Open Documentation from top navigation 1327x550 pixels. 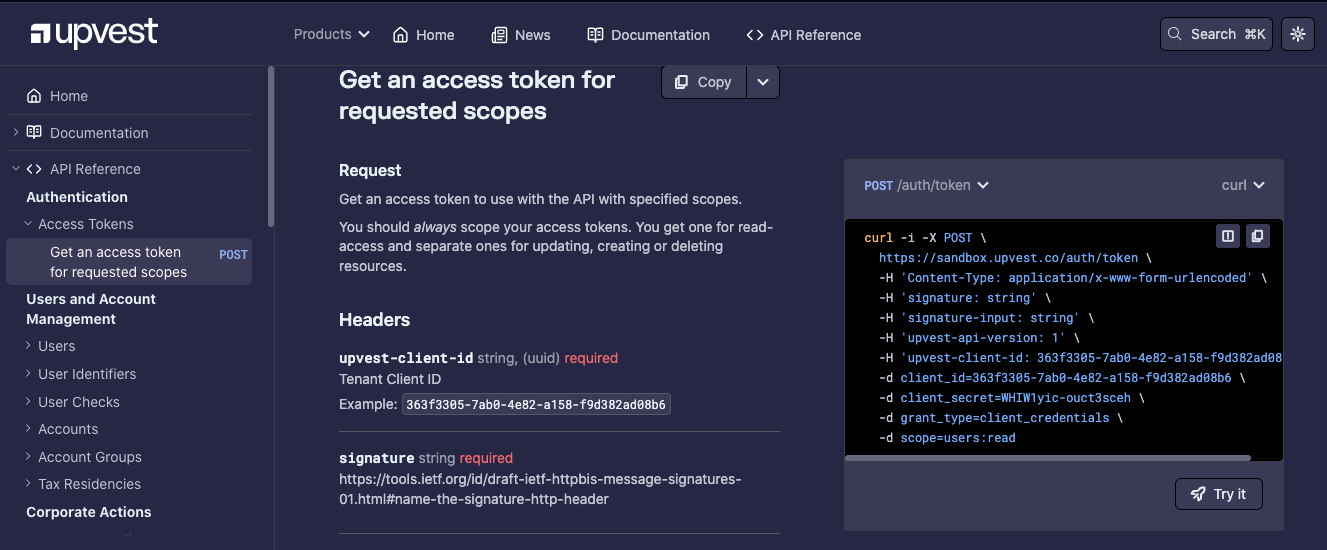[x=649, y=35]
